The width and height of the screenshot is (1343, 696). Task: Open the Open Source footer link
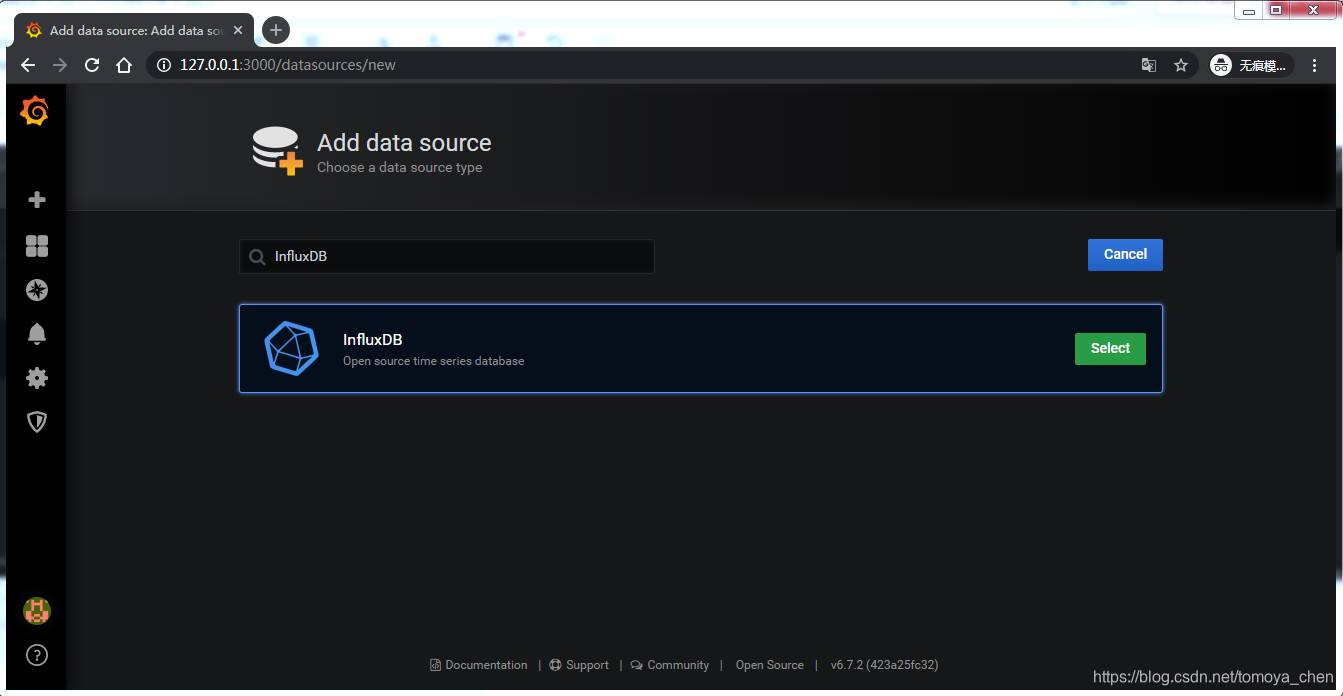click(x=770, y=665)
